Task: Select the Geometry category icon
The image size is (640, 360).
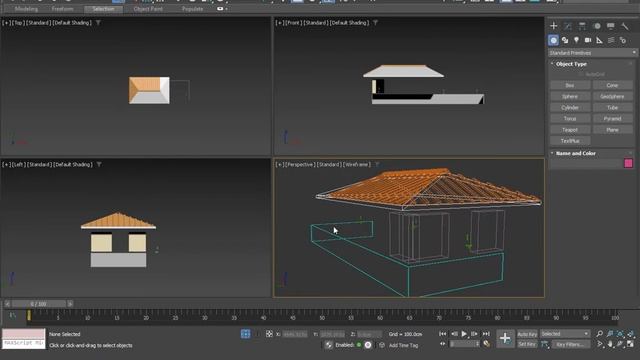Action: (553, 40)
